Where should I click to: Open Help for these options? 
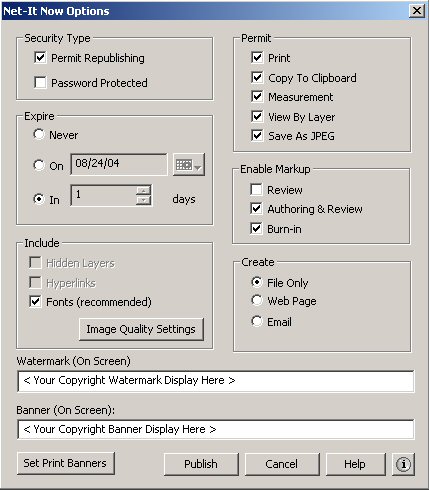tap(355, 464)
